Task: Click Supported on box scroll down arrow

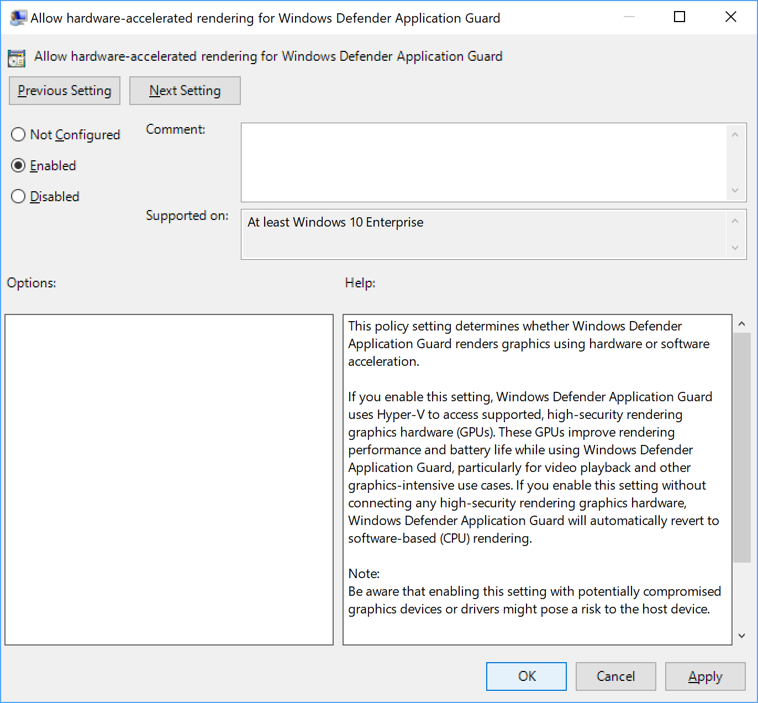Action: pos(737,248)
